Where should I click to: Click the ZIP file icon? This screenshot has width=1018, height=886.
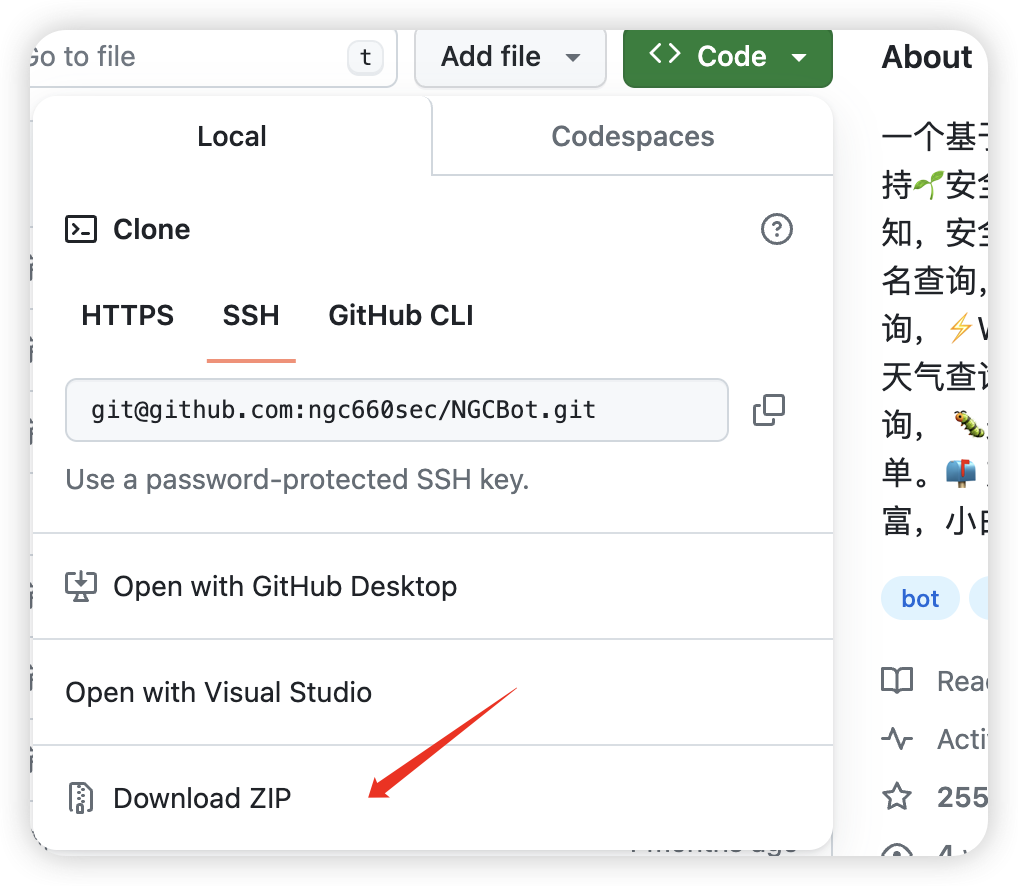point(81,798)
